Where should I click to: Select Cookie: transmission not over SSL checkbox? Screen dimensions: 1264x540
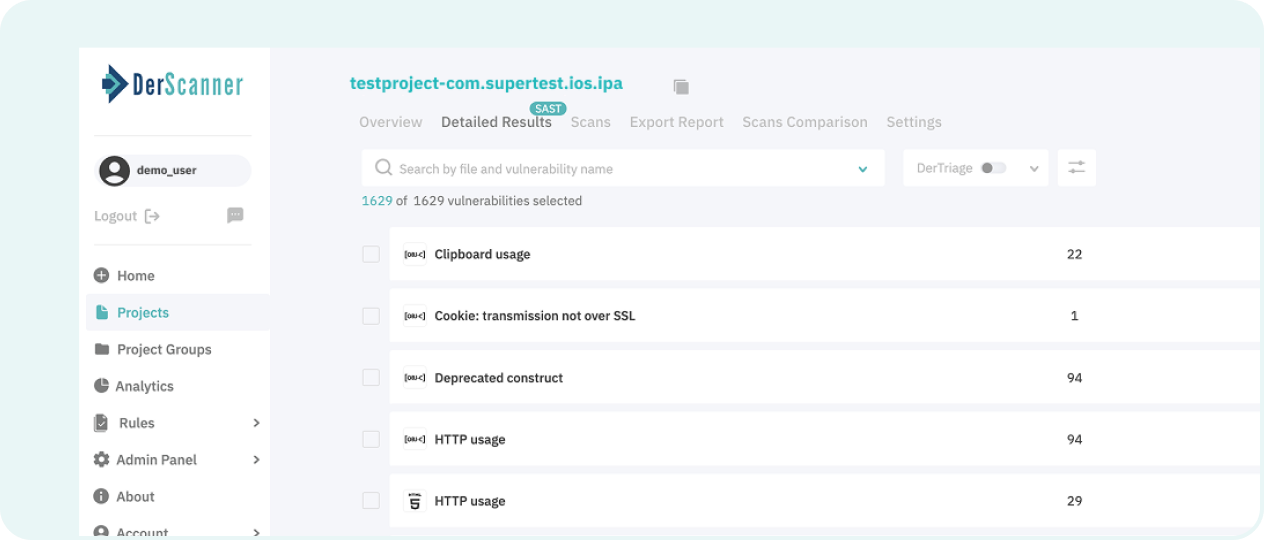tap(371, 316)
